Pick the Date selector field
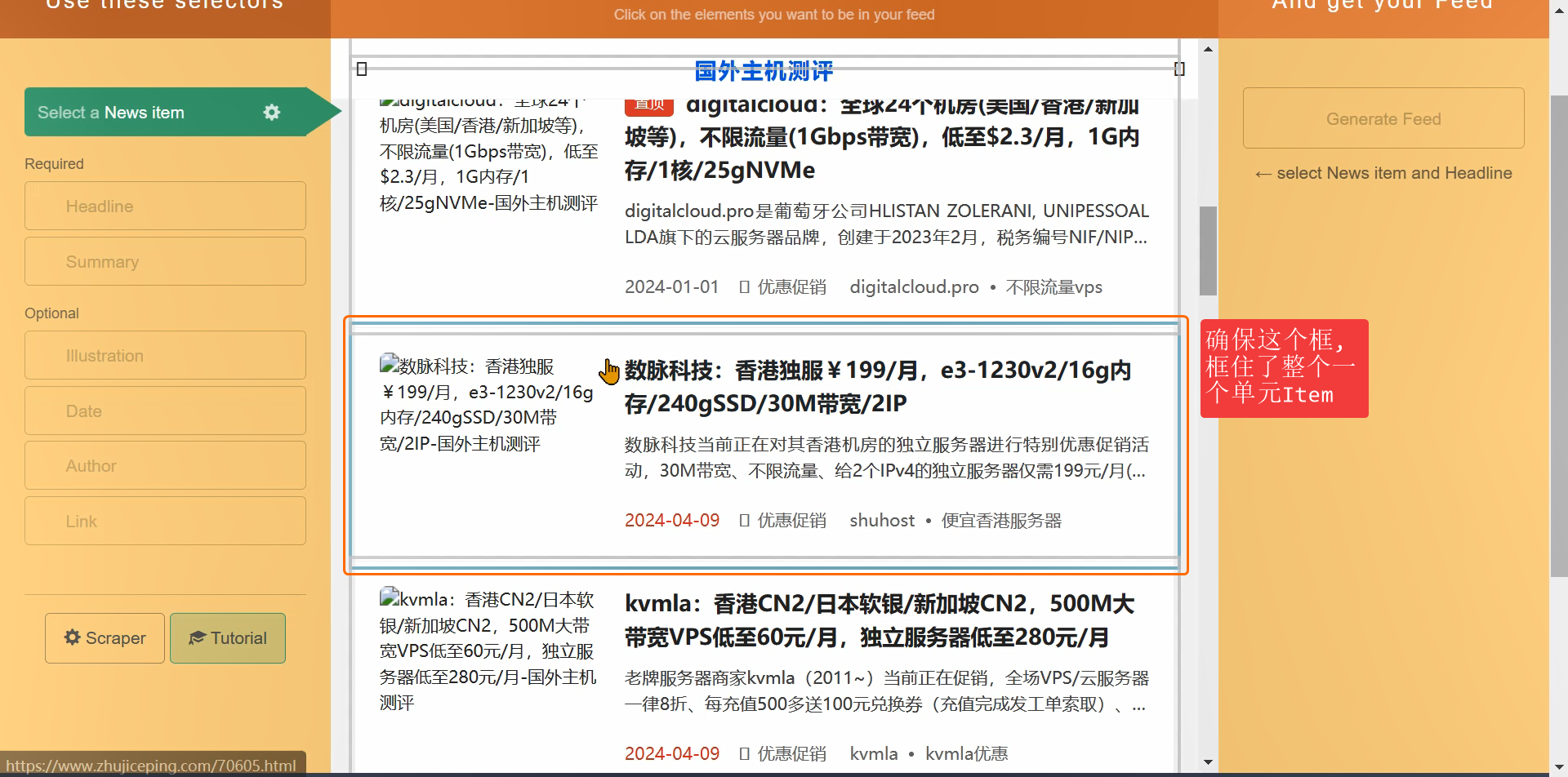 165,411
